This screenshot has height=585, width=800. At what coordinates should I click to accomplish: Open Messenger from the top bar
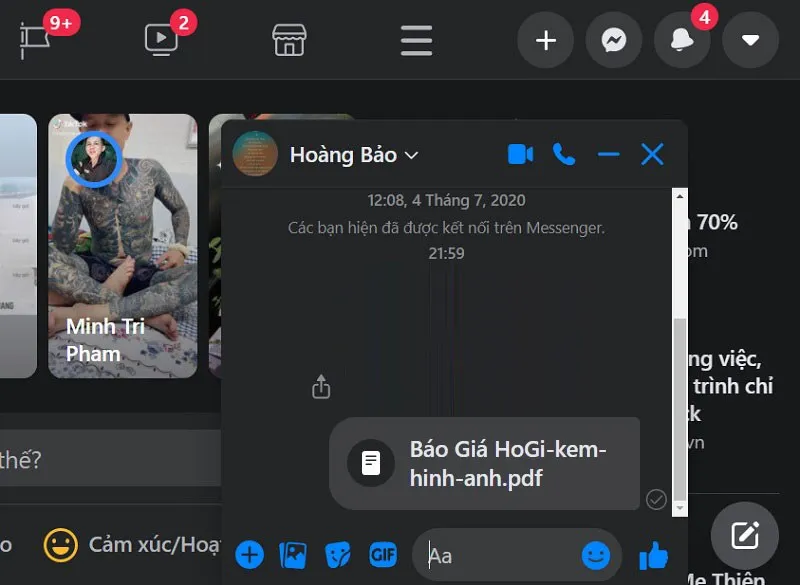[613, 40]
